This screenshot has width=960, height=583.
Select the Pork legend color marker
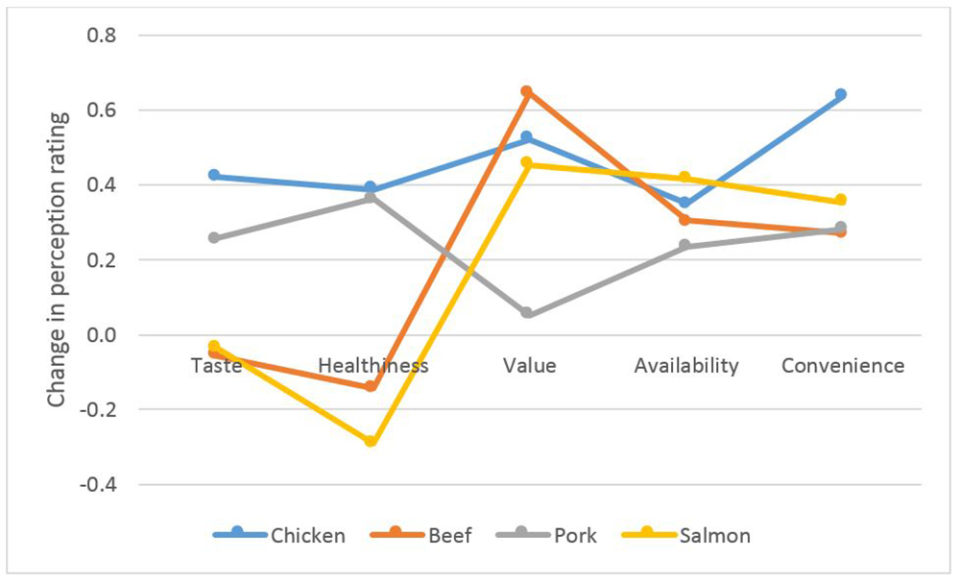[x=520, y=534]
